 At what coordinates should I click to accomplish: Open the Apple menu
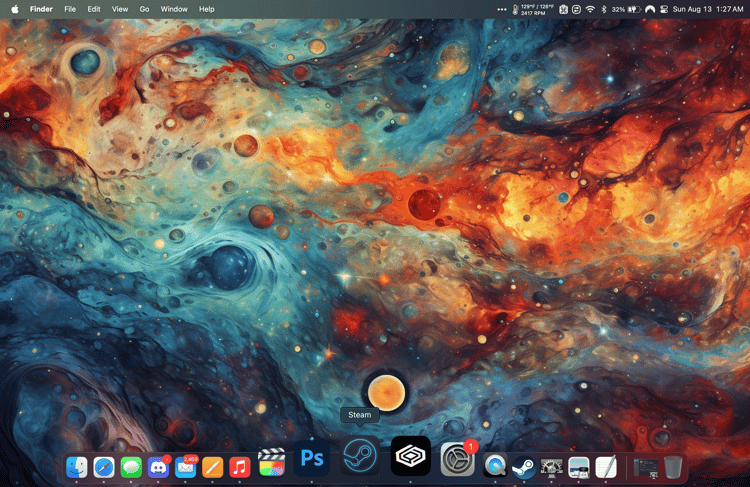pyautogui.click(x=15, y=9)
